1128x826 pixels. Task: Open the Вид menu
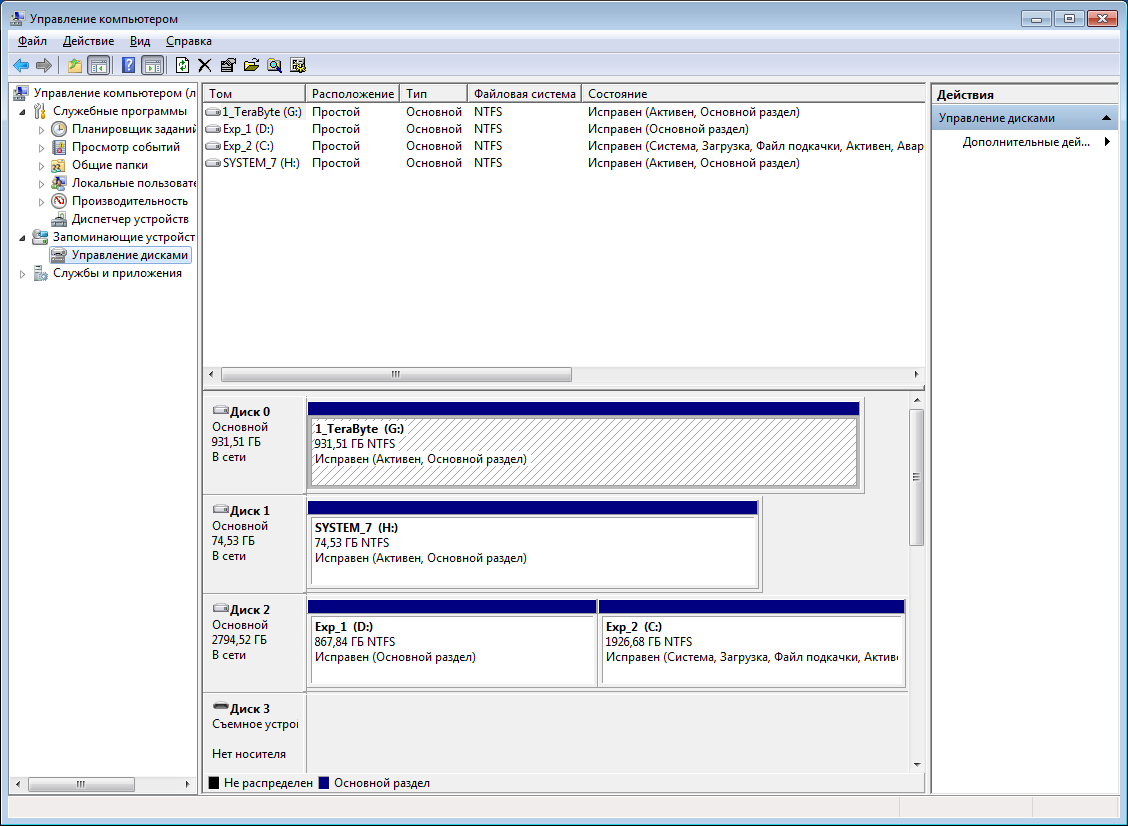(x=140, y=41)
